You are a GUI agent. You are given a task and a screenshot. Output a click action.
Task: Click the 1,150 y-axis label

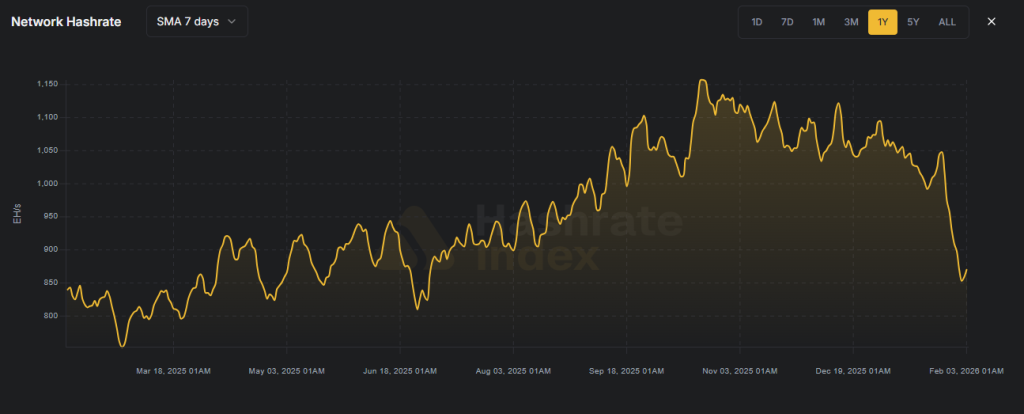pyautogui.click(x=45, y=84)
